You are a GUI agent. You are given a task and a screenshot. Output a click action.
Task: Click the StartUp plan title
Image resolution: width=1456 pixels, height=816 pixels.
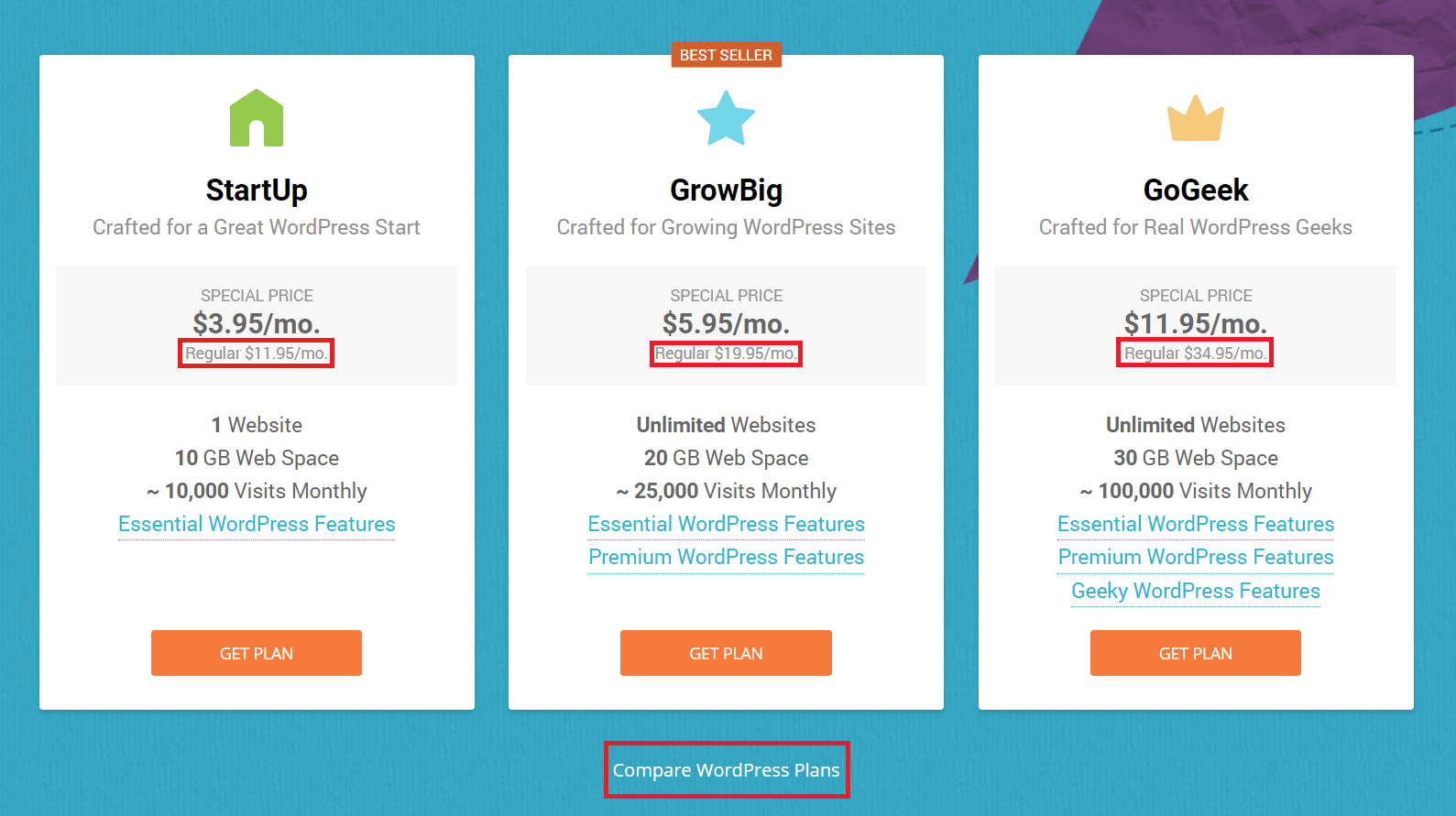[x=257, y=190]
